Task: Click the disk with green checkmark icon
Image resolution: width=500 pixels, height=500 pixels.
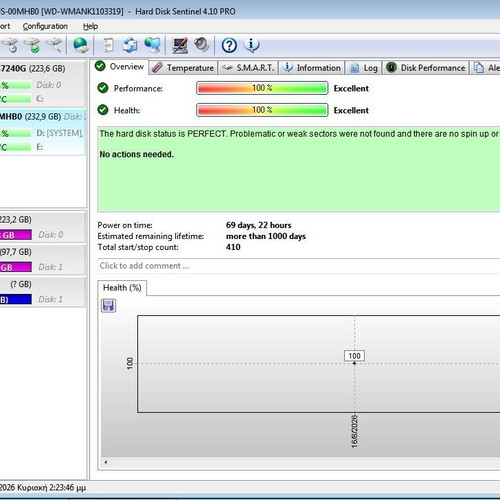Action: click(x=32, y=45)
